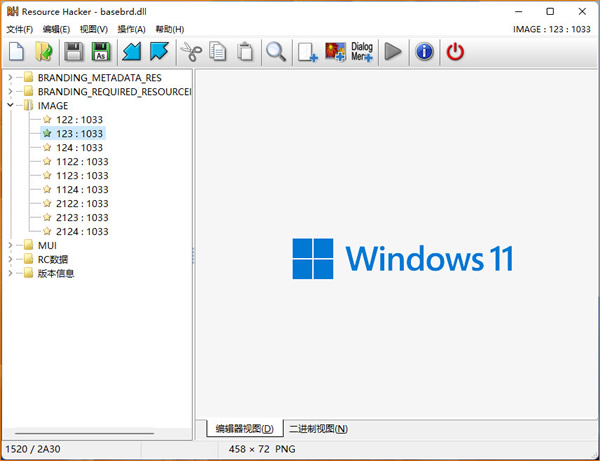Viewport: 600px width, 461px height.
Task: Click the 1520 / 2A30 status text
Action: [33, 449]
